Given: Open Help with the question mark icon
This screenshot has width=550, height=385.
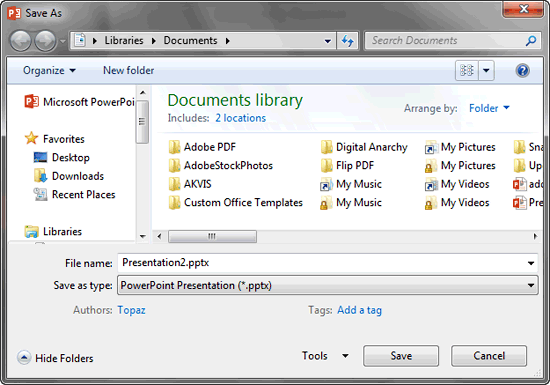Looking at the screenshot, I should [x=522, y=70].
